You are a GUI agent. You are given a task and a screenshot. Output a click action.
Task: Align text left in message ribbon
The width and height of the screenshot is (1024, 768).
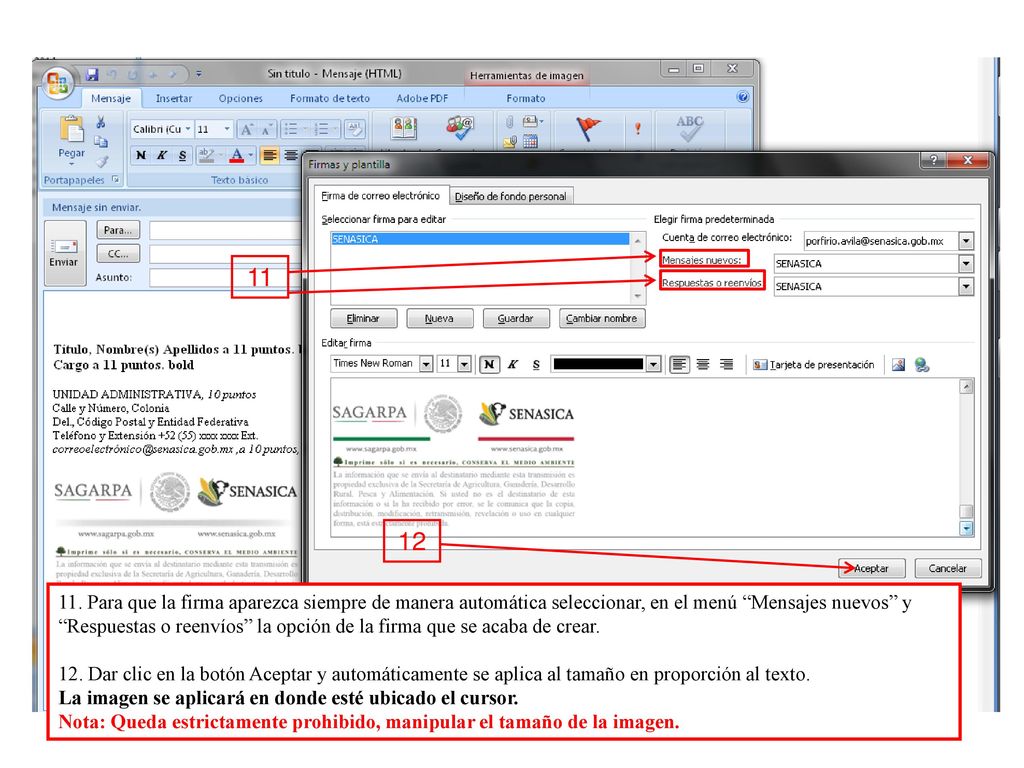tap(269, 155)
